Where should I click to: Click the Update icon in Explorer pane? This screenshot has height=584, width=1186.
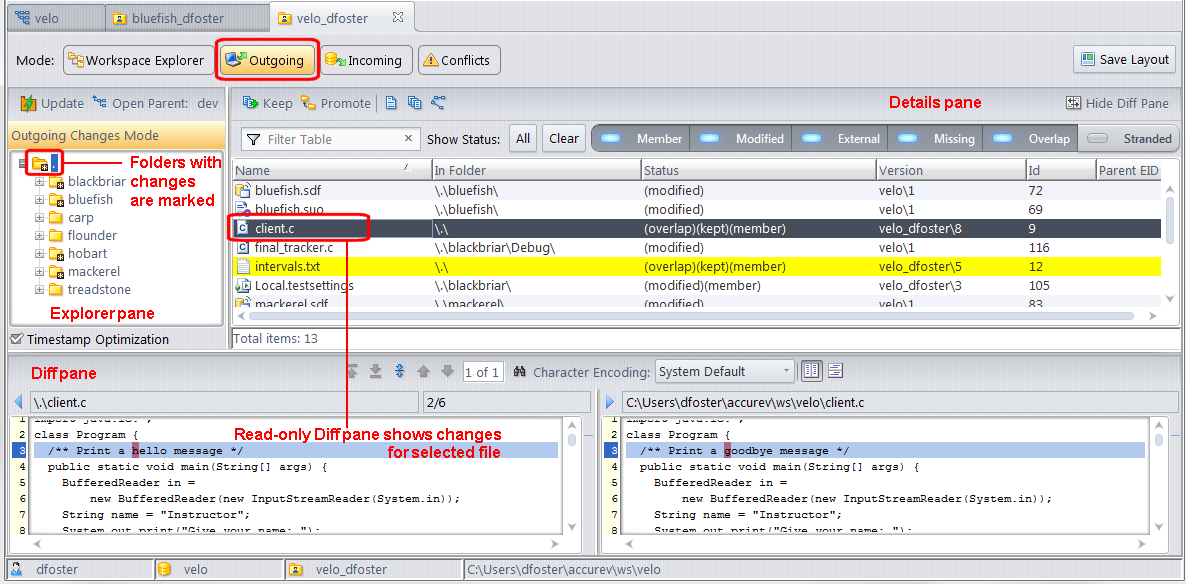(x=28, y=103)
